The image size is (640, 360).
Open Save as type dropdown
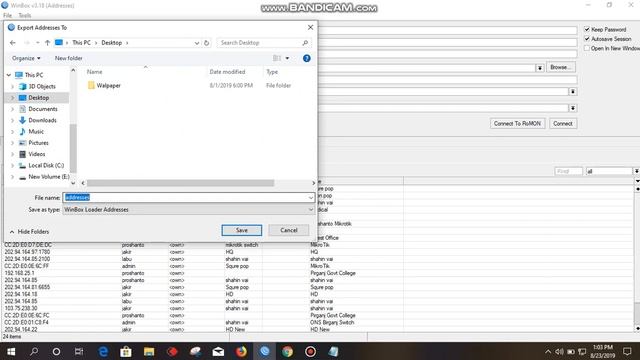[311, 210]
